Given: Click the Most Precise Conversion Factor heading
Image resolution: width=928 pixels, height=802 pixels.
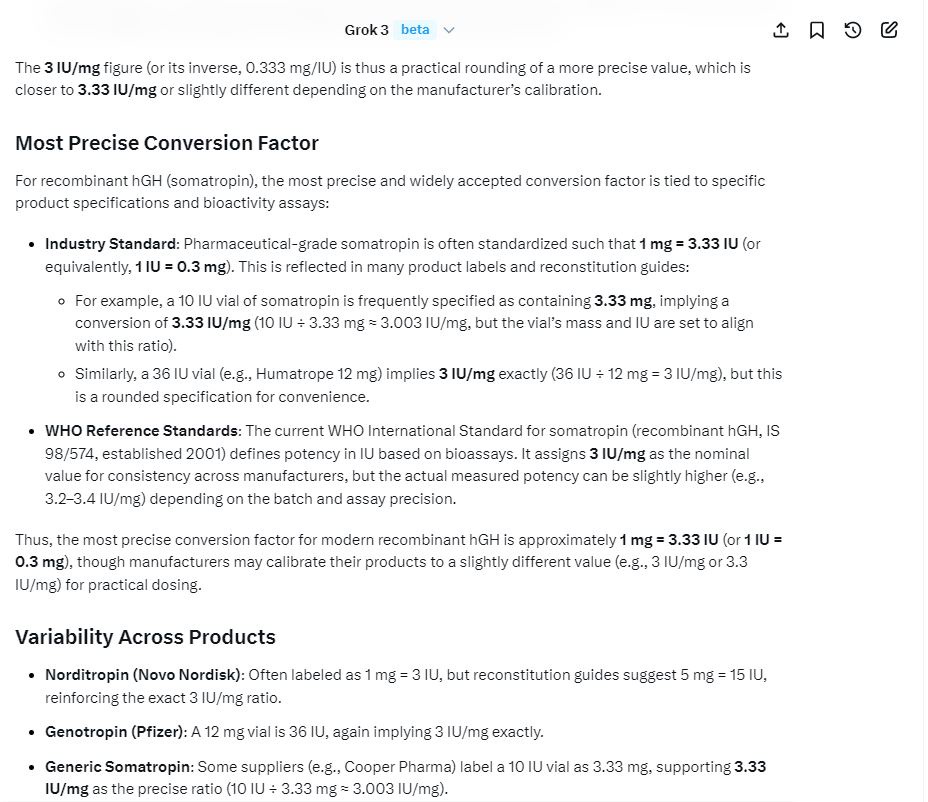Looking at the screenshot, I should point(167,143).
